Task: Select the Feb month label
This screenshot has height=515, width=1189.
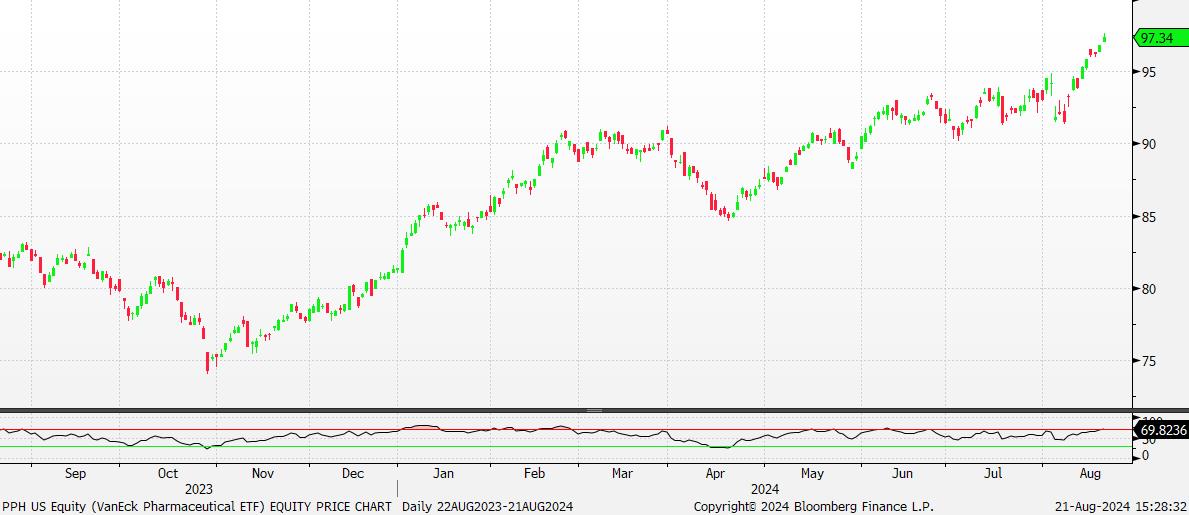Action: (x=534, y=474)
